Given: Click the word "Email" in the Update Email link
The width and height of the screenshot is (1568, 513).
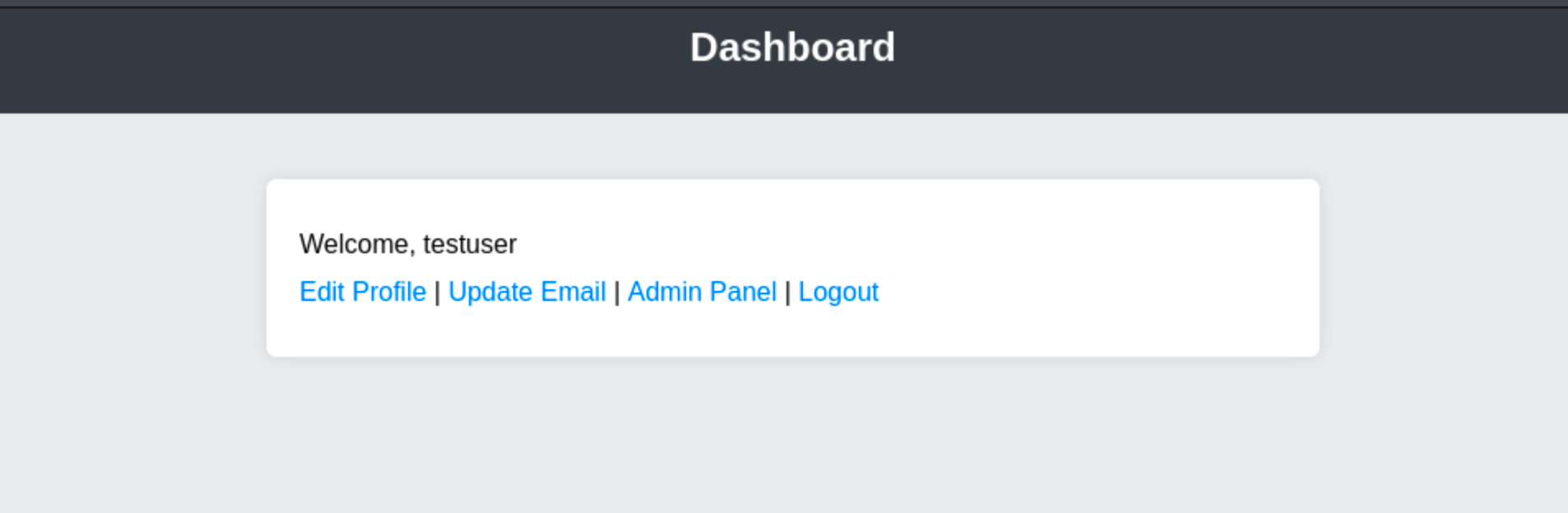Looking at the screenshot, I should [573, 292].
